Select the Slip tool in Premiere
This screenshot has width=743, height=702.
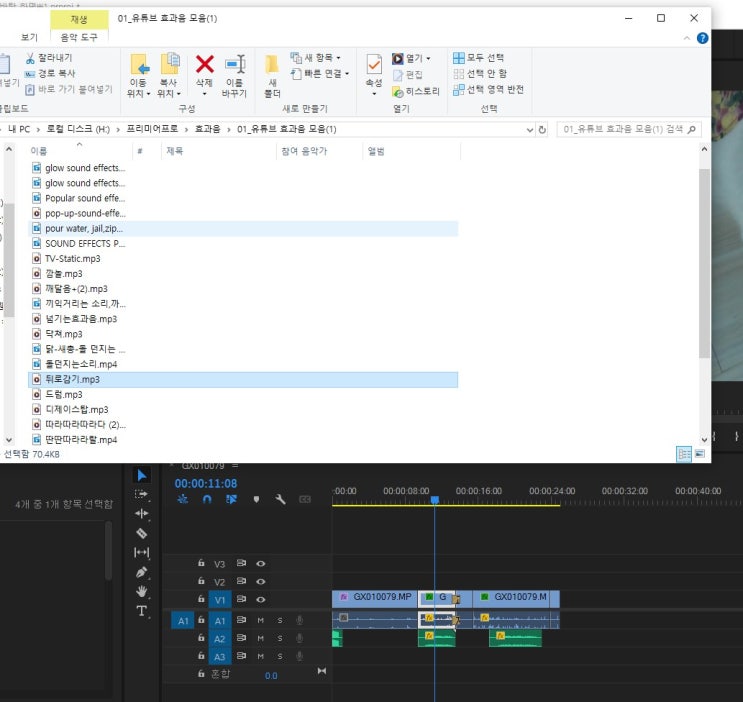[141, 553]
